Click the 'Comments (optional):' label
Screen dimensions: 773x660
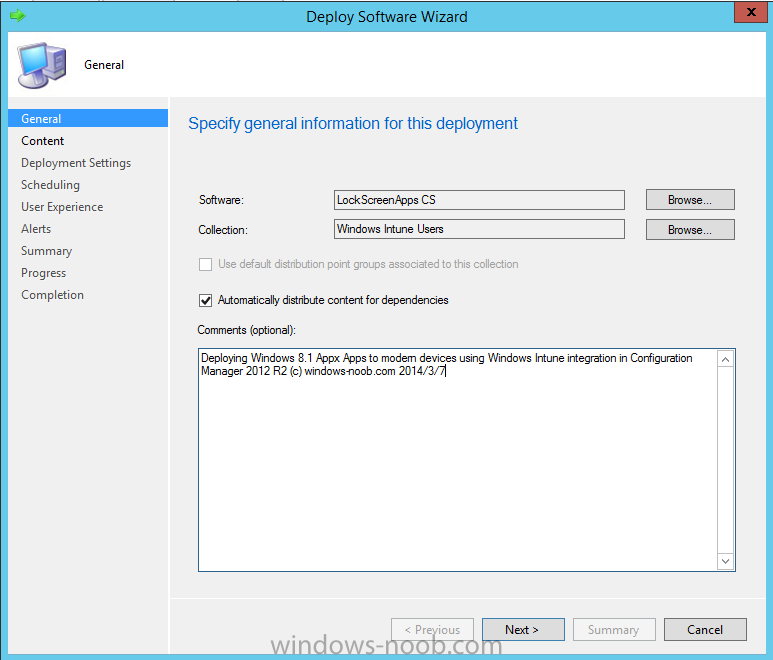(246, 330)
